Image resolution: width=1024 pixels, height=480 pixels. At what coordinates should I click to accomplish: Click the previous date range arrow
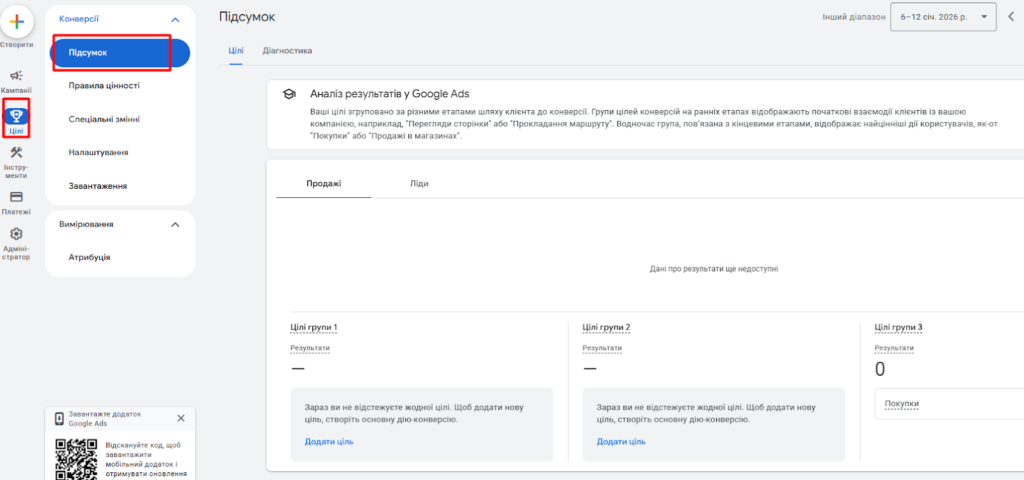click(1010, 17)
